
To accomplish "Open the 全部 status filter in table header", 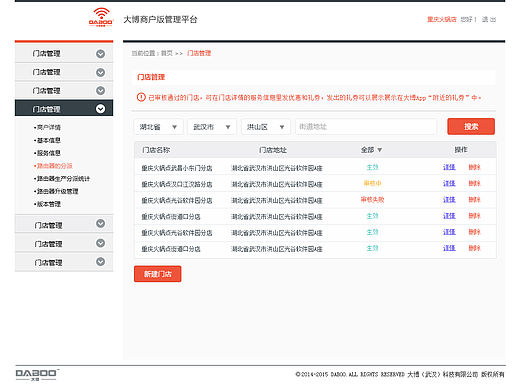I will (x=371, y=150).
